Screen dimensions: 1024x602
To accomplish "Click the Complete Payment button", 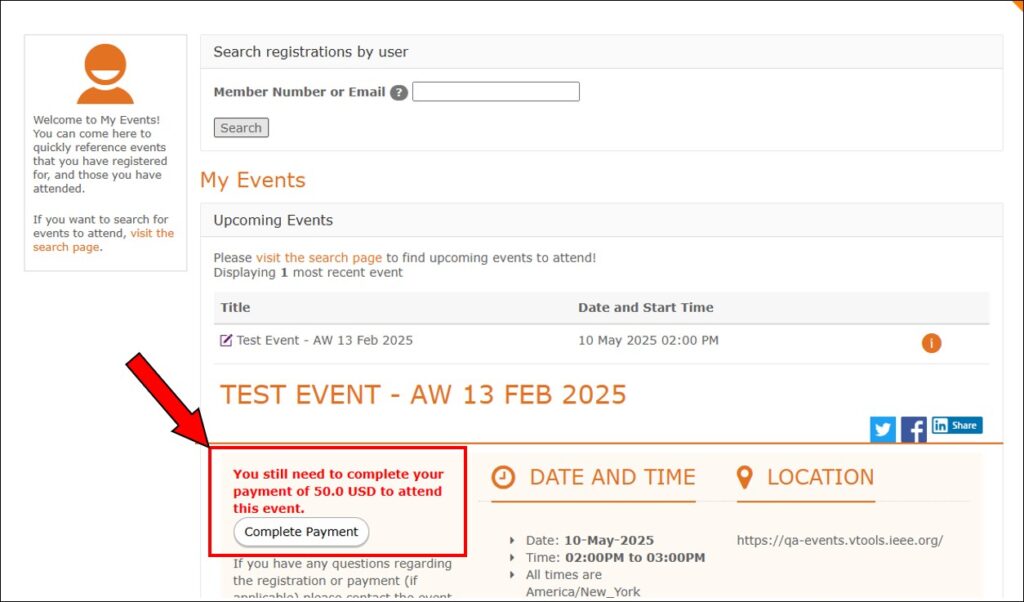I will pyautogui.click(x=301, y=531).
